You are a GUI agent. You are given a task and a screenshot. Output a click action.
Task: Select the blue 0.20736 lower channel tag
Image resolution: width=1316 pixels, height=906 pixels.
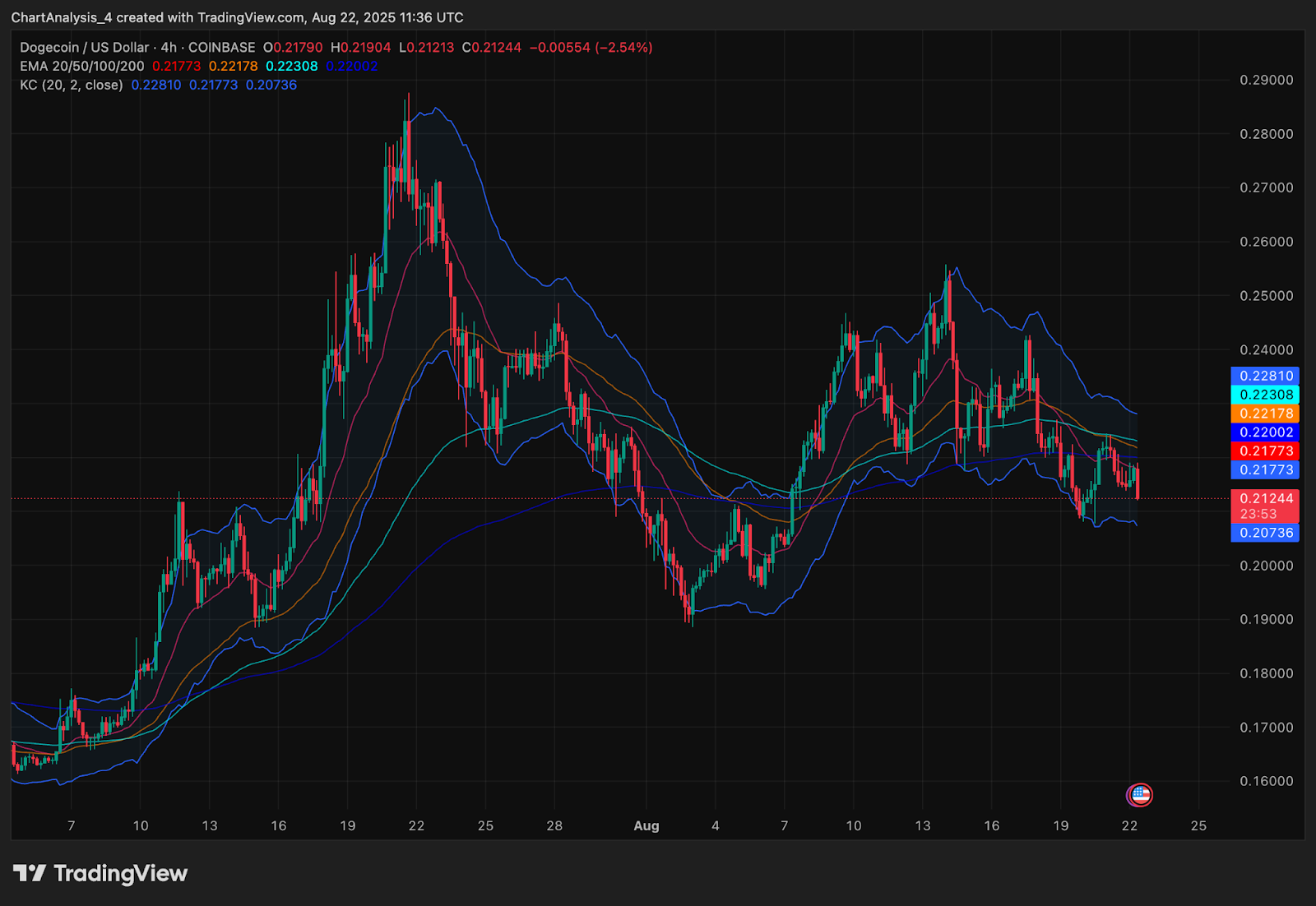coord(1265,533)
